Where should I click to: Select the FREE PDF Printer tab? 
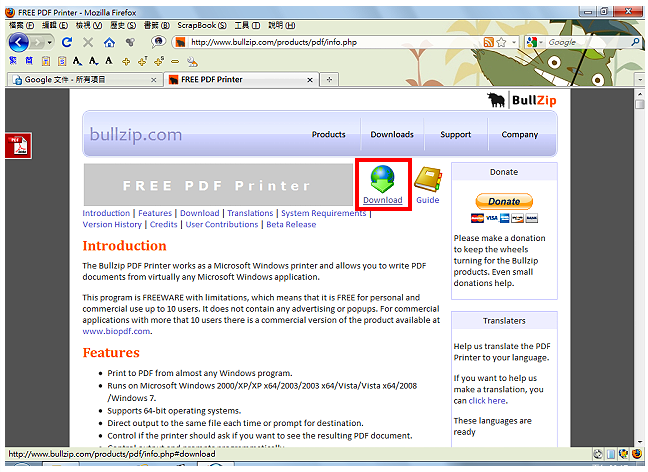coord(242,79)
